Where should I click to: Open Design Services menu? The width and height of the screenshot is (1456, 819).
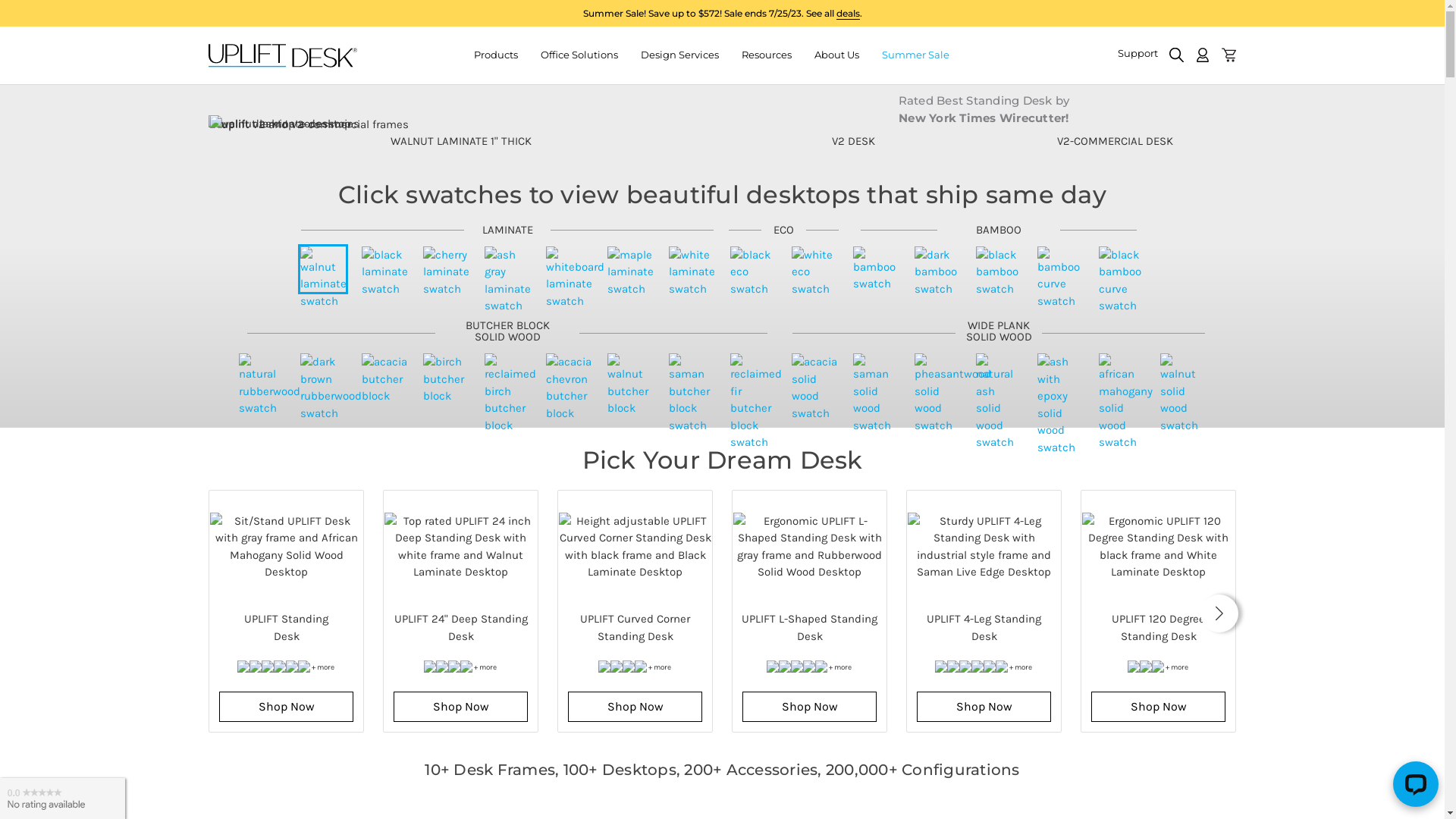pyautogui.click(x=679, y=55)
